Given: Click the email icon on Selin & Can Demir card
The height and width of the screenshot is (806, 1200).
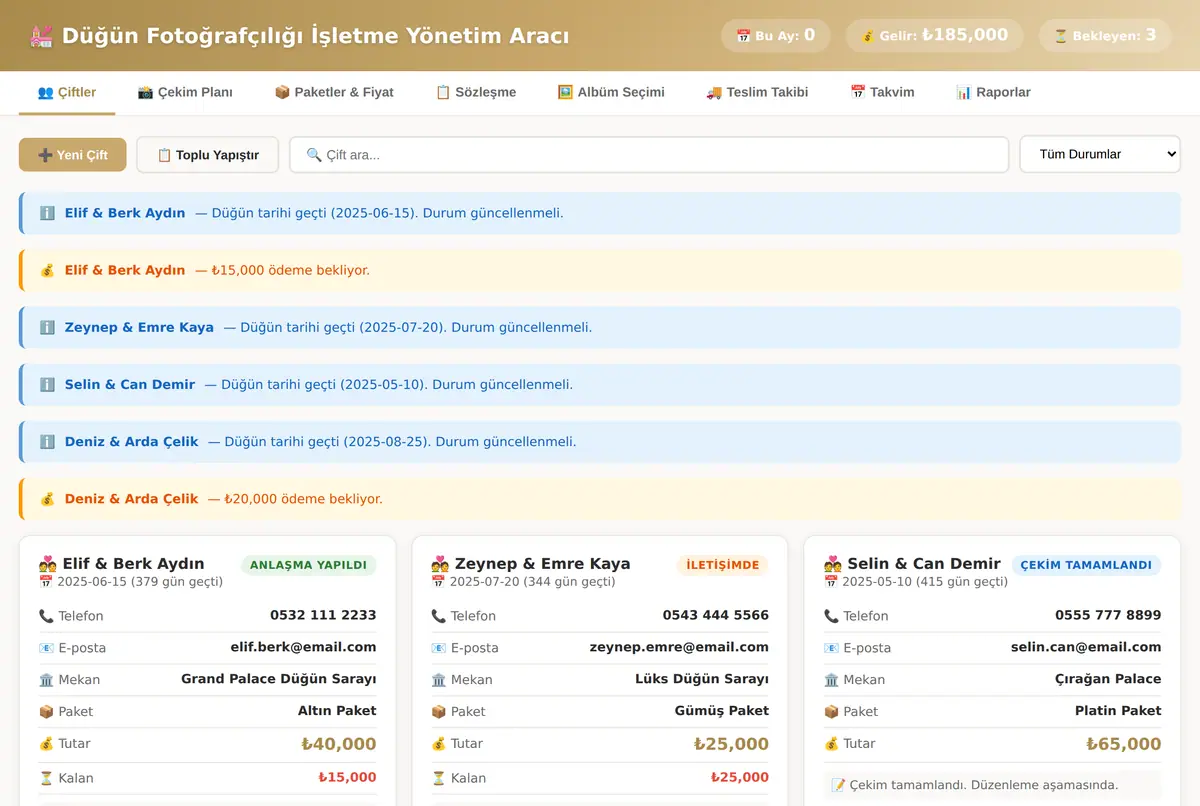Looking at the screenshot, I should (x=831, y=648).
